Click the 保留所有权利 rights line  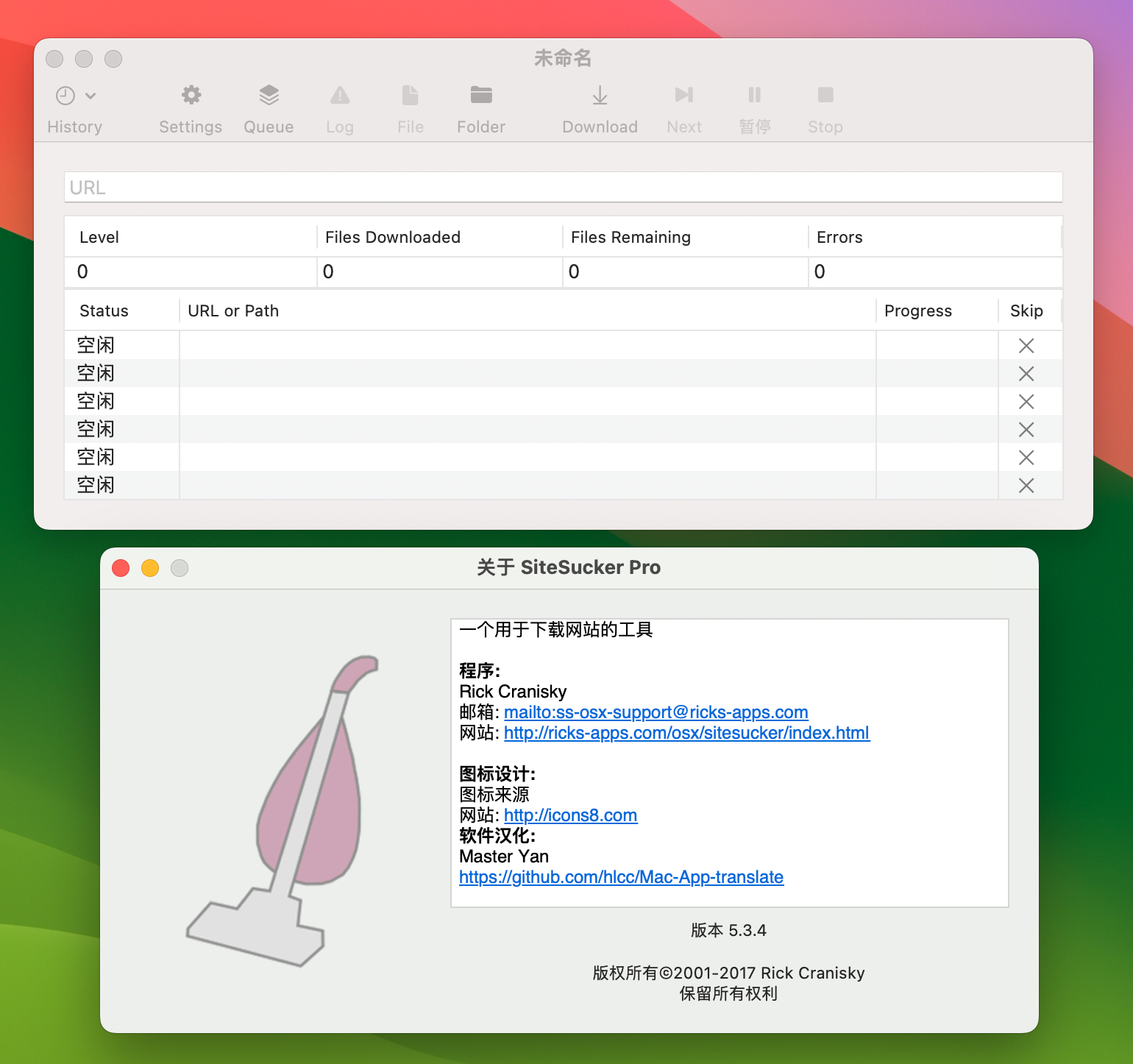pos(728,993)
